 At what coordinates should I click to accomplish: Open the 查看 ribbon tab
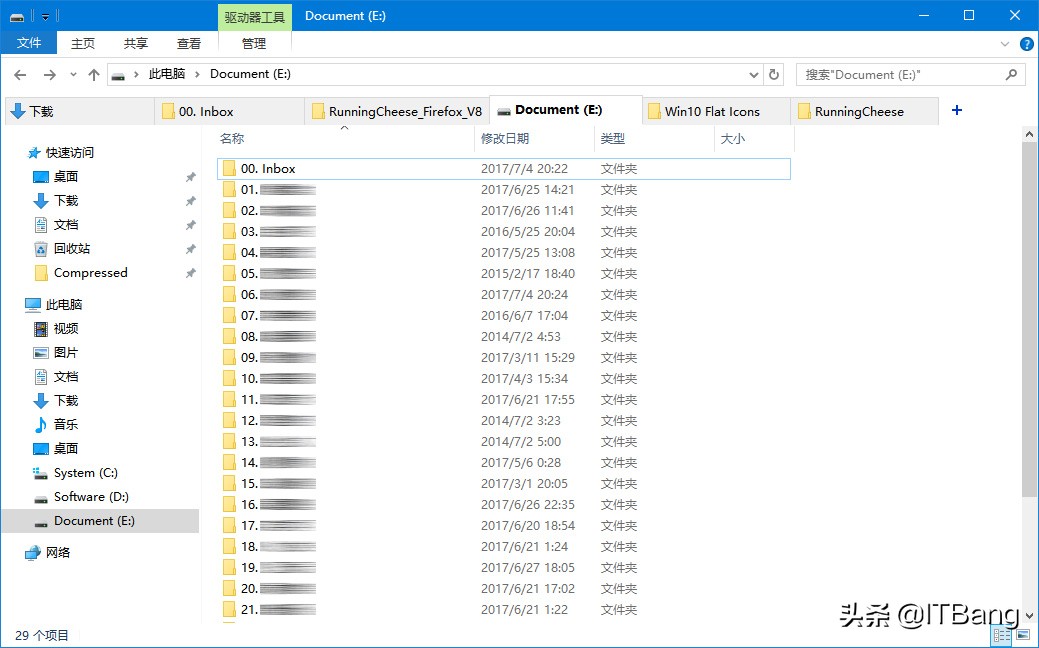[190, 43]
